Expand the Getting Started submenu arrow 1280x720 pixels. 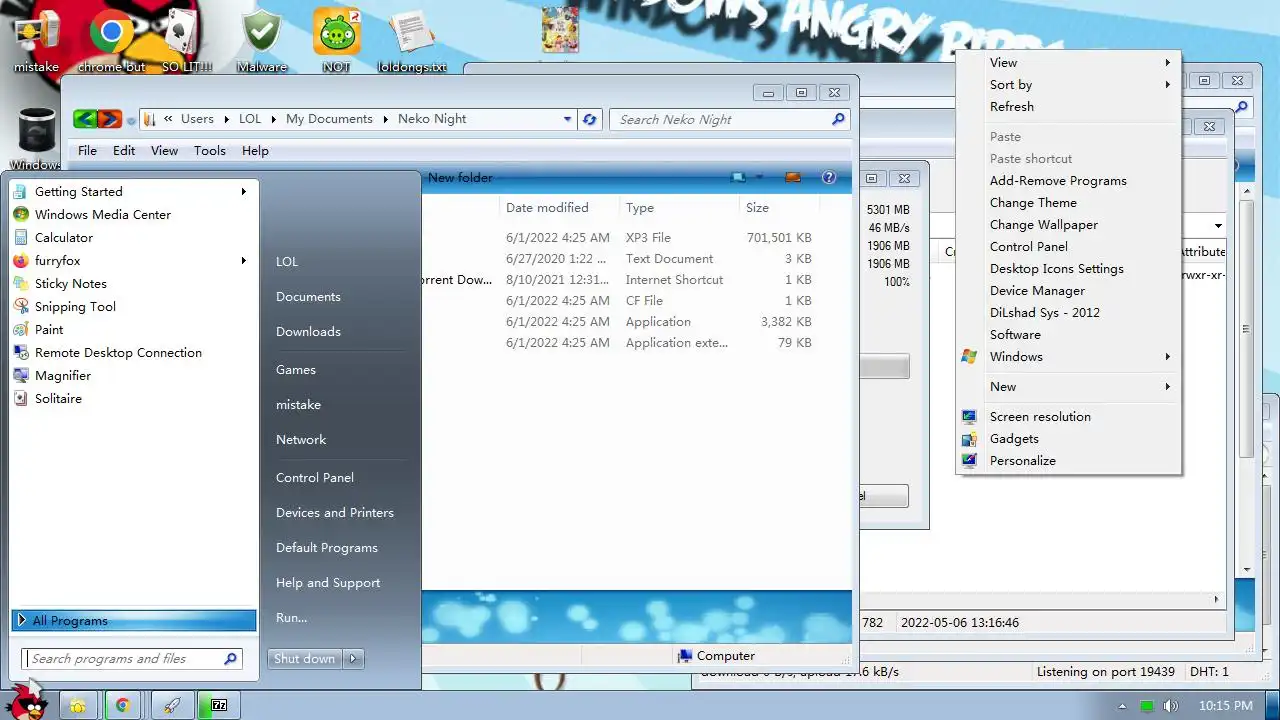243,191
